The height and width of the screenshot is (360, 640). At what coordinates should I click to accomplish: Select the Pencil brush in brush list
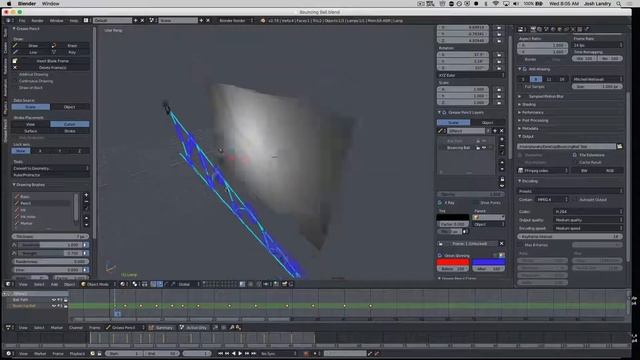pos(43,203)
